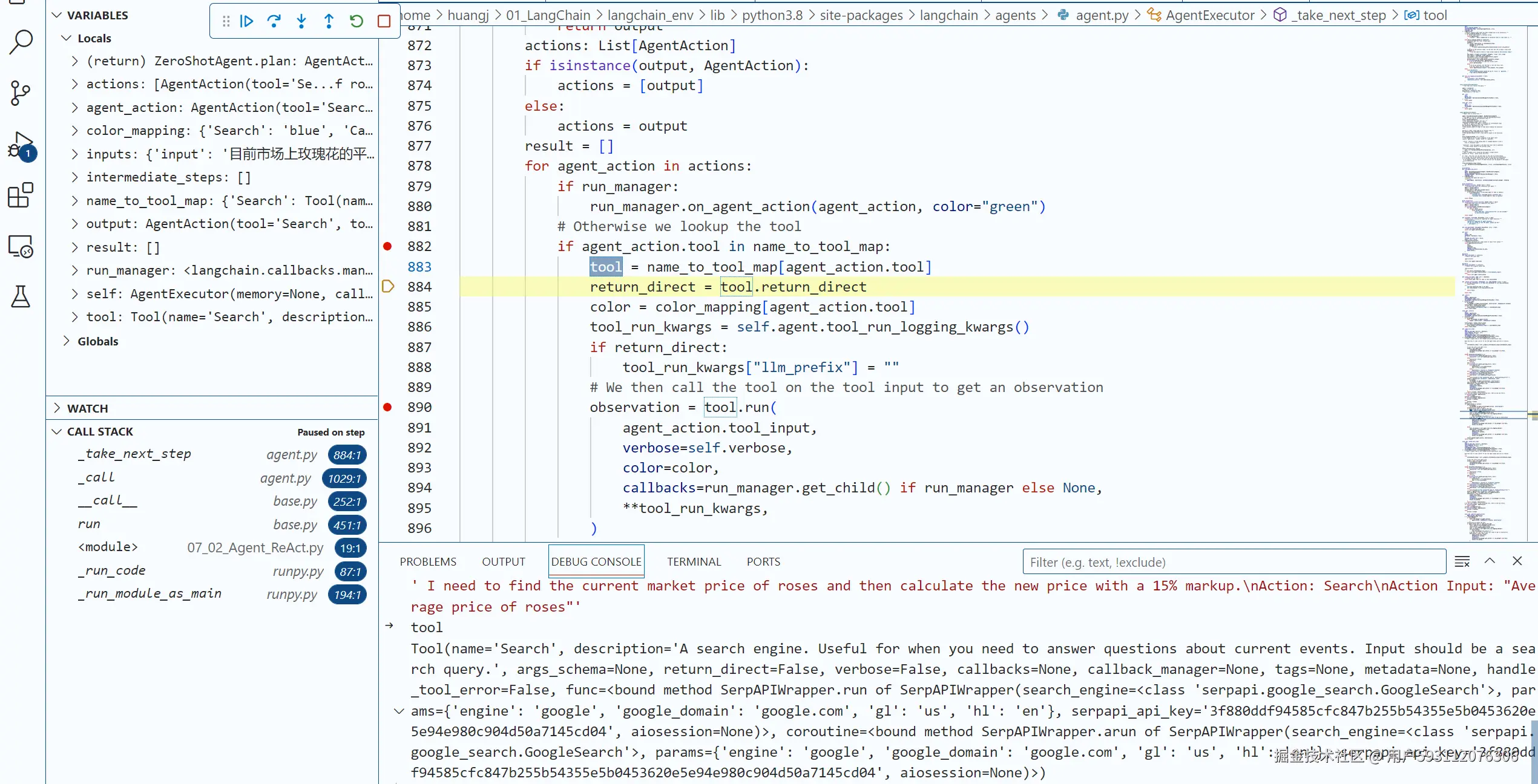Click the Step Over debug button

[x=274, y=21]
